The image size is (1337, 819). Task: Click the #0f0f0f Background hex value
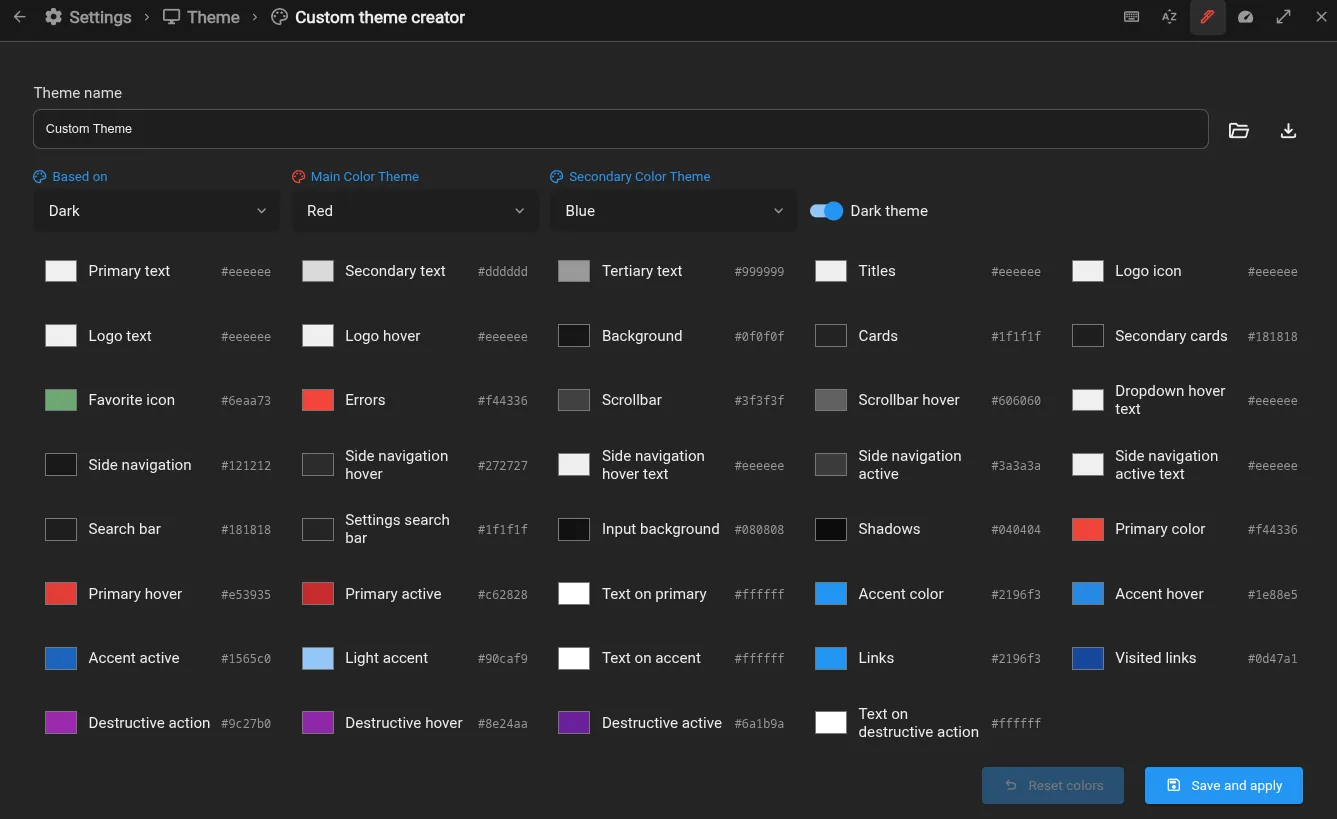[759, 337]
